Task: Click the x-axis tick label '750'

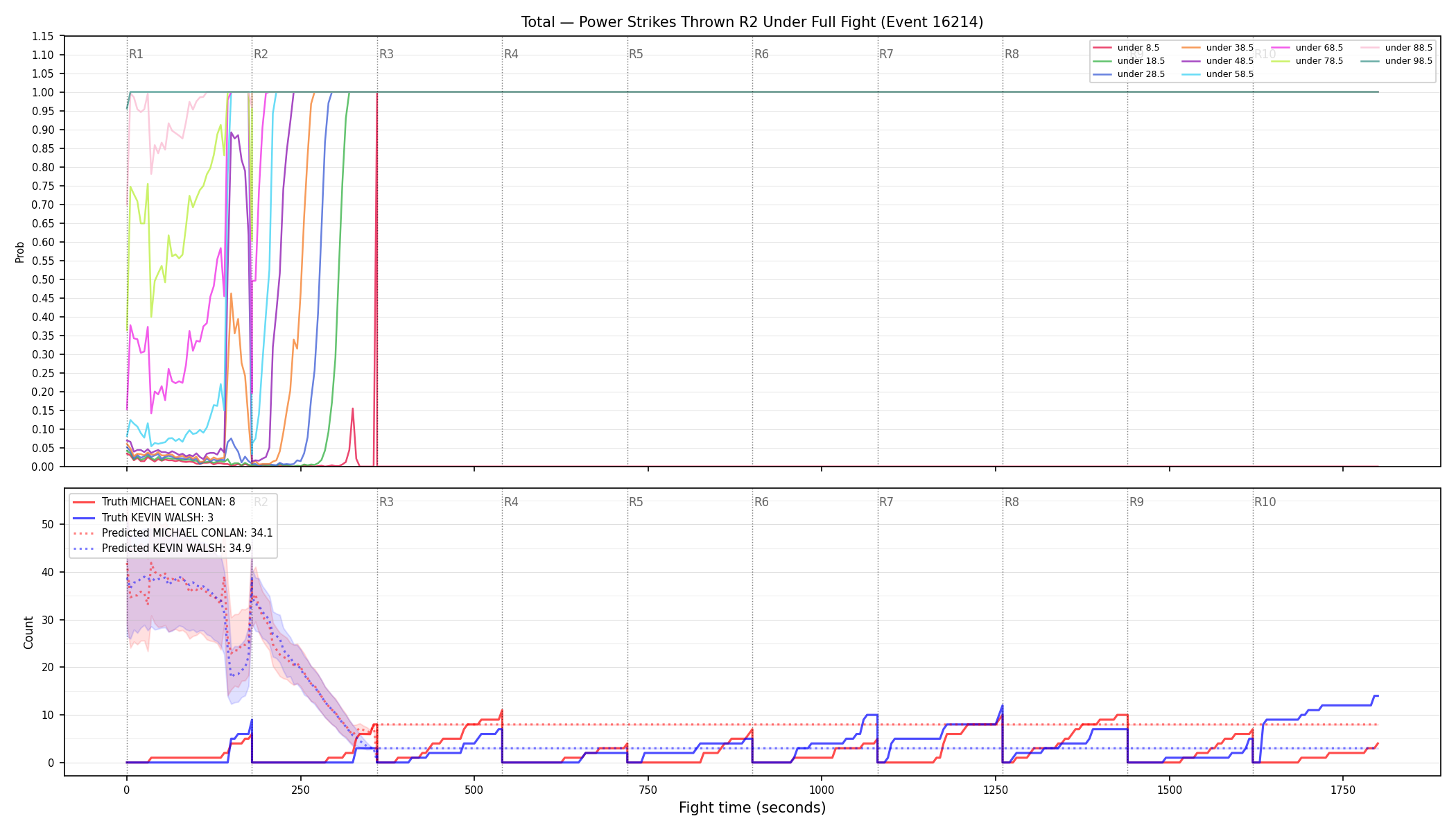Action: [648, 790]
